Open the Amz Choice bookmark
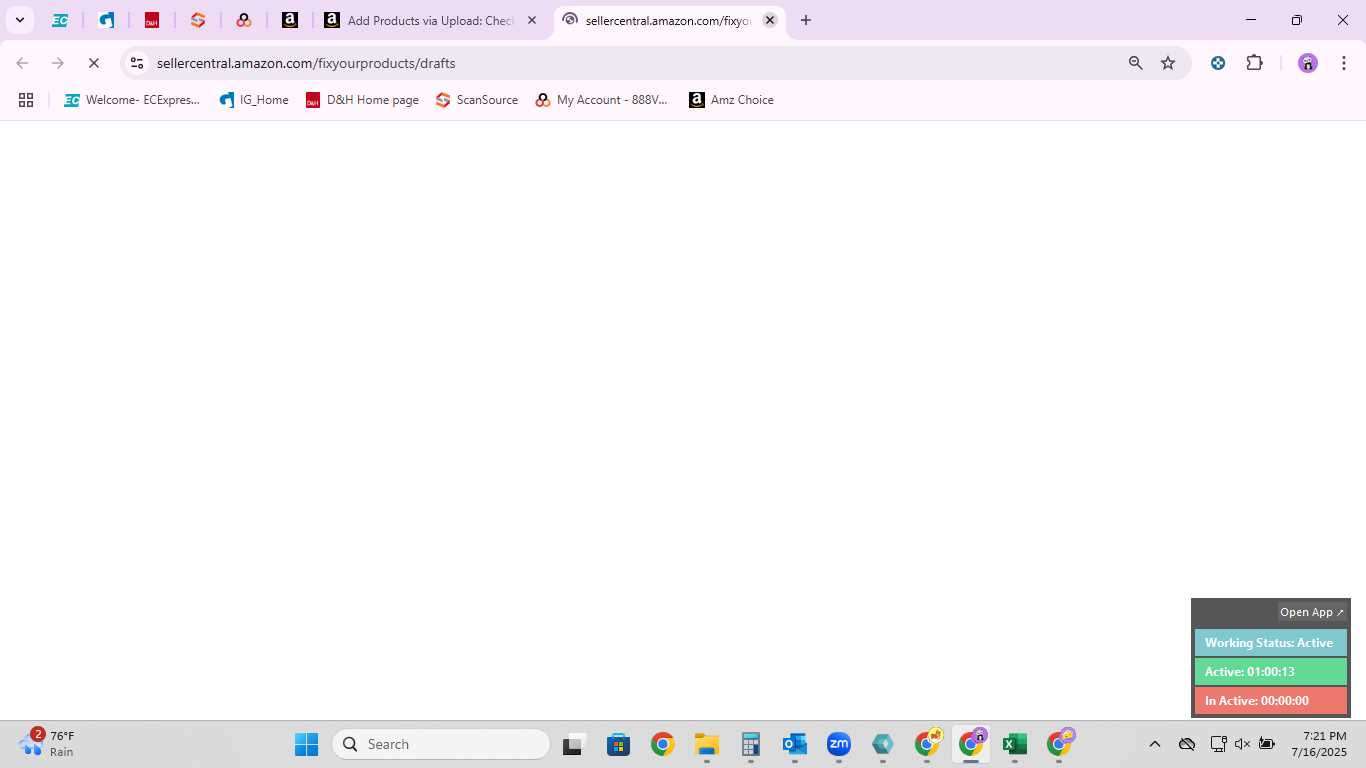 tap(731, 100)
